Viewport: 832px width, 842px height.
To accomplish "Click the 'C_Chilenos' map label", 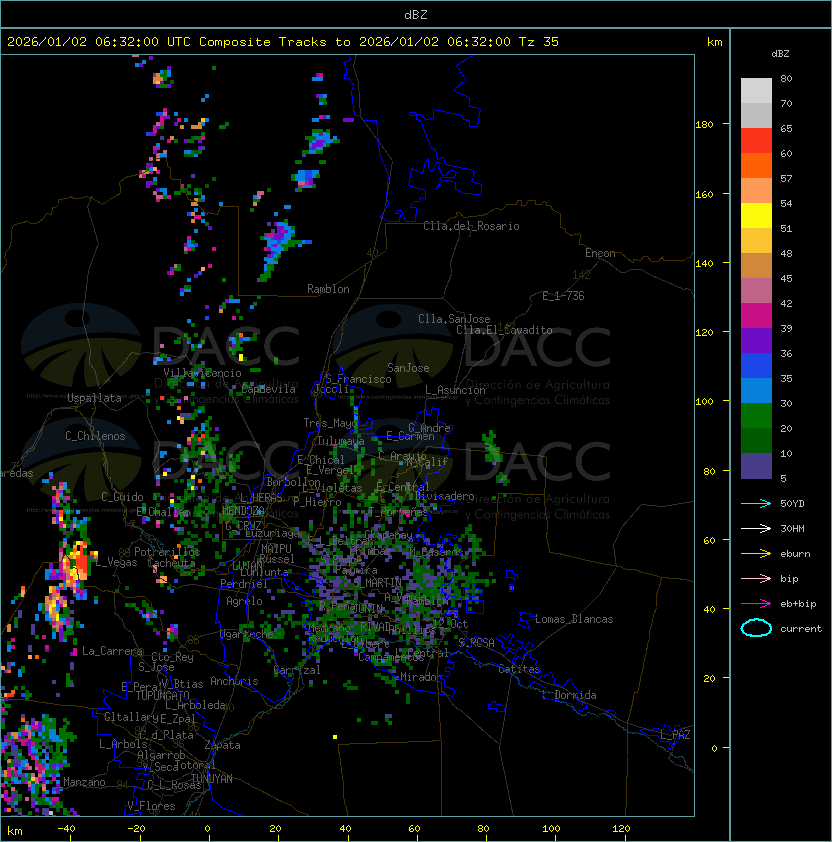I will (x=95, y=436).
